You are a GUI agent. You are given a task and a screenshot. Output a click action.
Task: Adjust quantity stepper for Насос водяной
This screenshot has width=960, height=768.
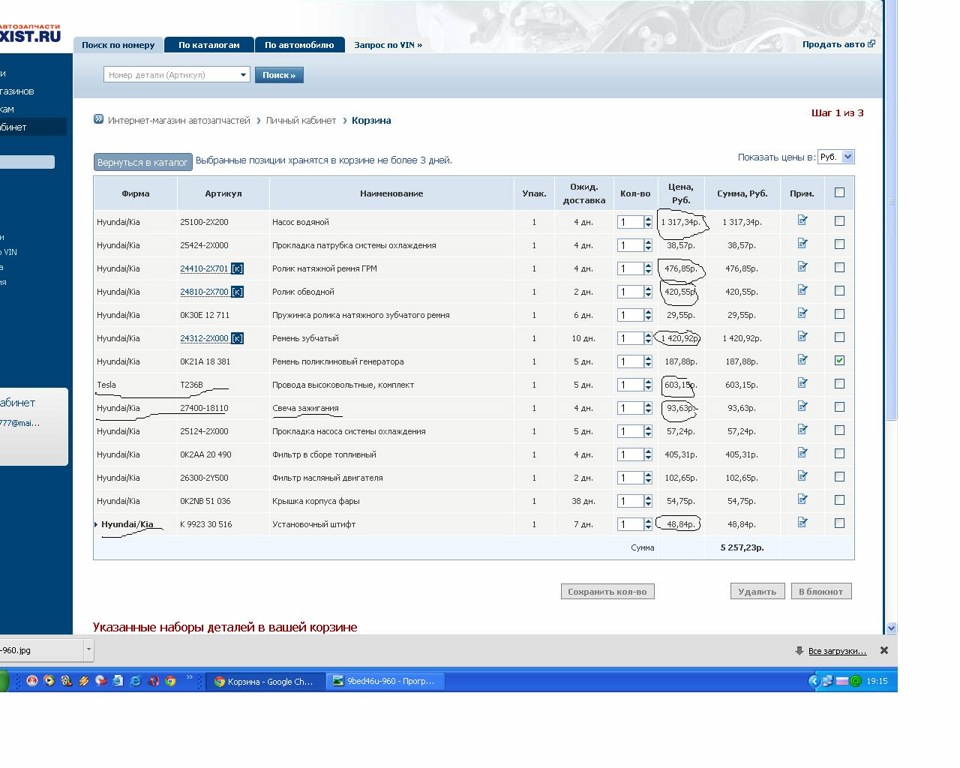point(648,222)
